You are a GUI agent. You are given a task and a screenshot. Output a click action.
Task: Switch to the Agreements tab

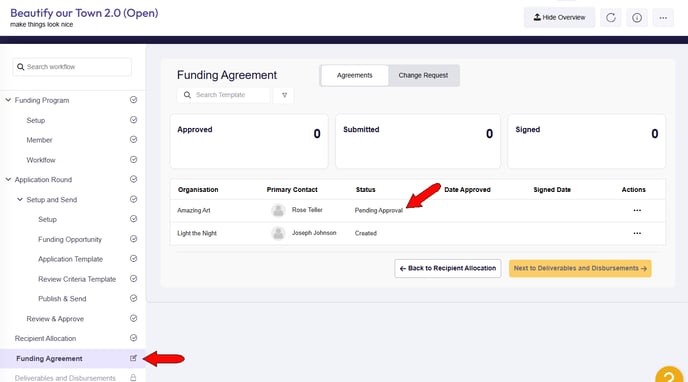click(x=355, y=75)
